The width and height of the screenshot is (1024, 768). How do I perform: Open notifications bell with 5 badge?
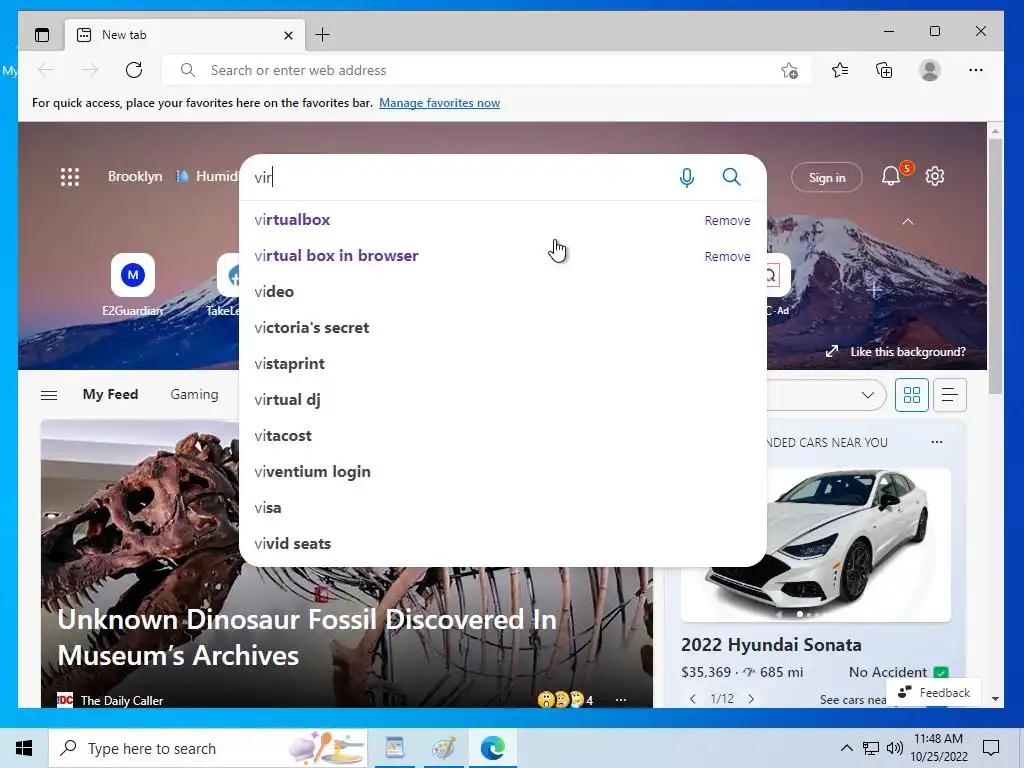(x=892, y=176)
